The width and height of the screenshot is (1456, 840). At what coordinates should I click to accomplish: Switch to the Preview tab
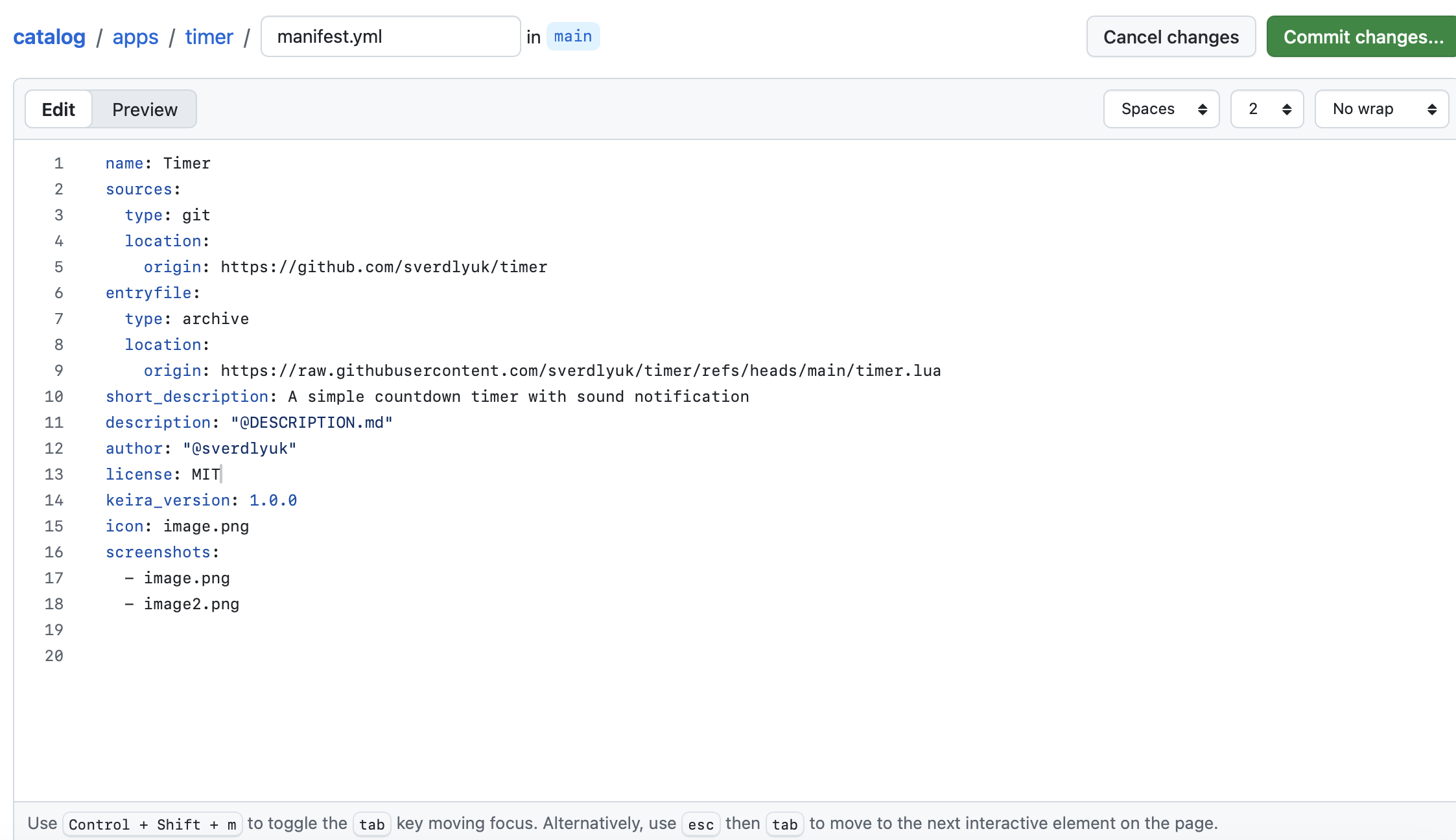click(x=145, y=109)
